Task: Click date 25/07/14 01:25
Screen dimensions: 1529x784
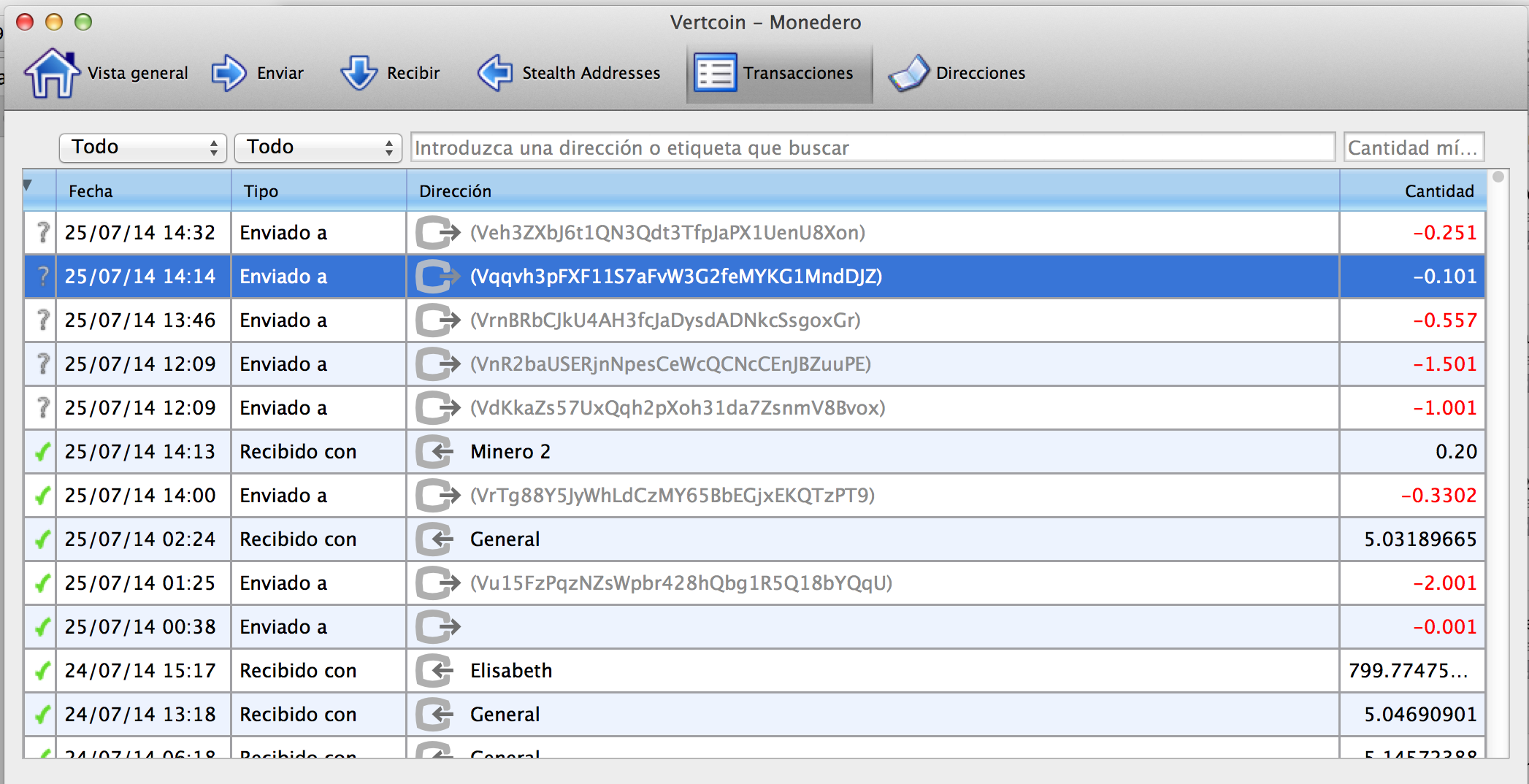Action: tap(140, 583)
